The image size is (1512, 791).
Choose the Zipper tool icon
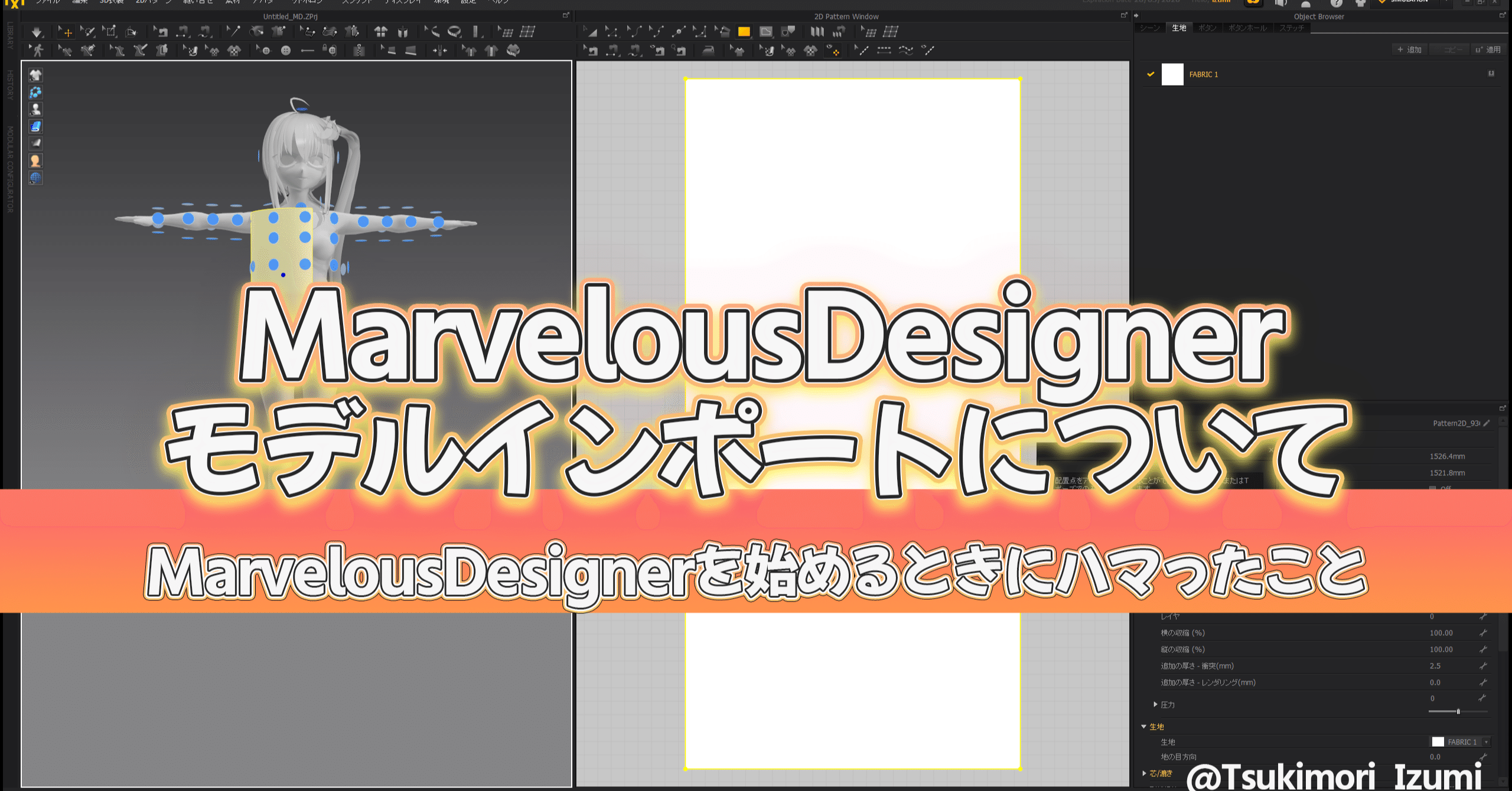pos(359,51)
